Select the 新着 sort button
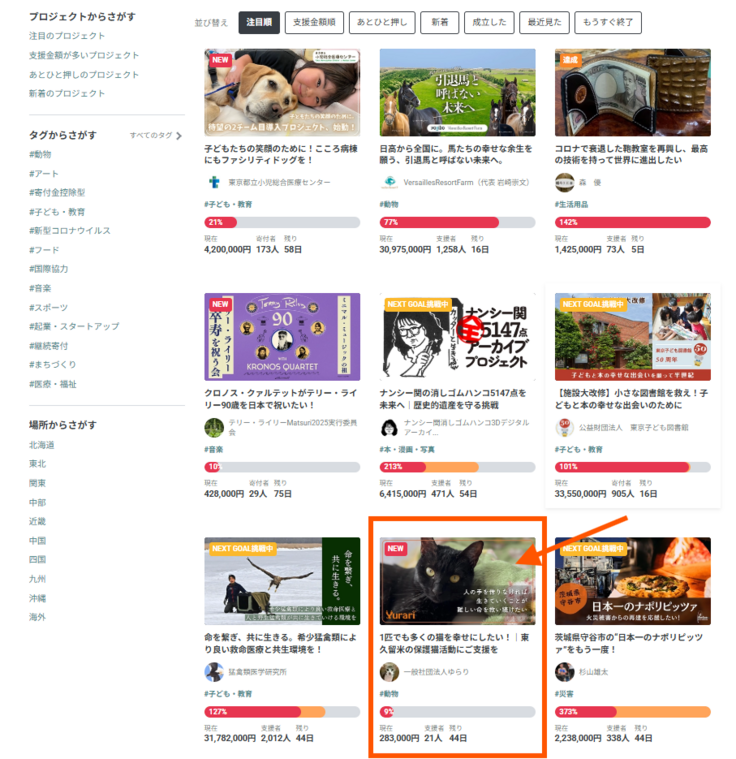 pos(440,23)
